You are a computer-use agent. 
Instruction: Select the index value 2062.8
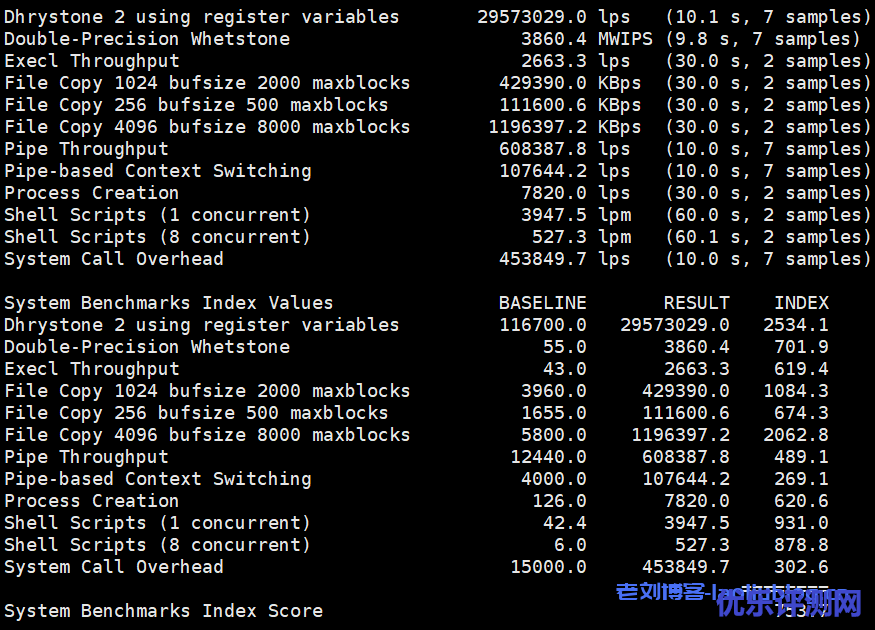coord(795,435)
